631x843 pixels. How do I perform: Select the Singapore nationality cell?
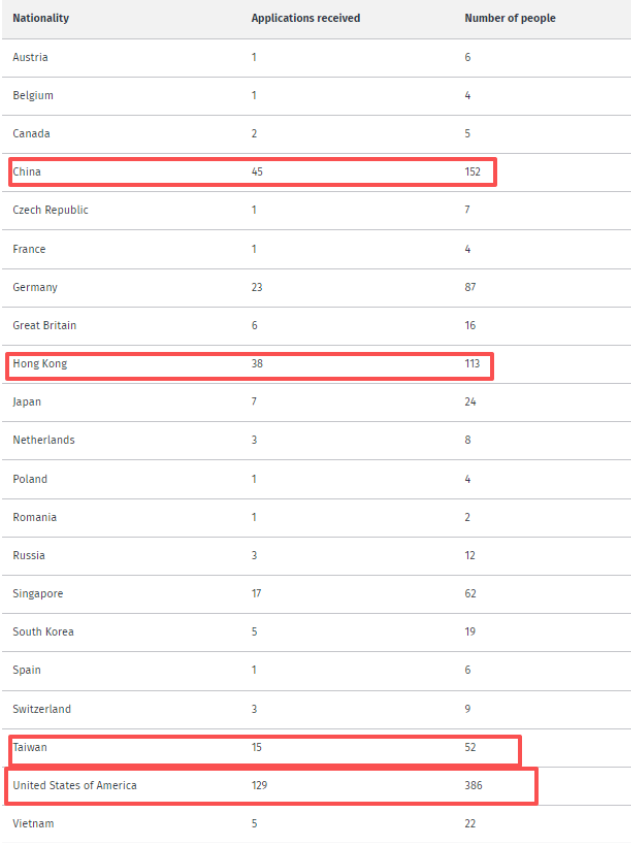tap(38, 594)
